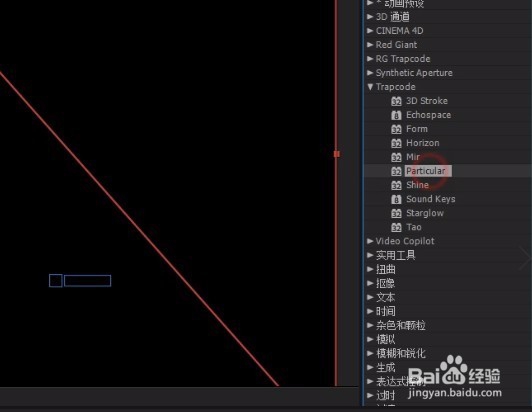Select the Shine effect
The image size is (532, 412).
[417, 185]
